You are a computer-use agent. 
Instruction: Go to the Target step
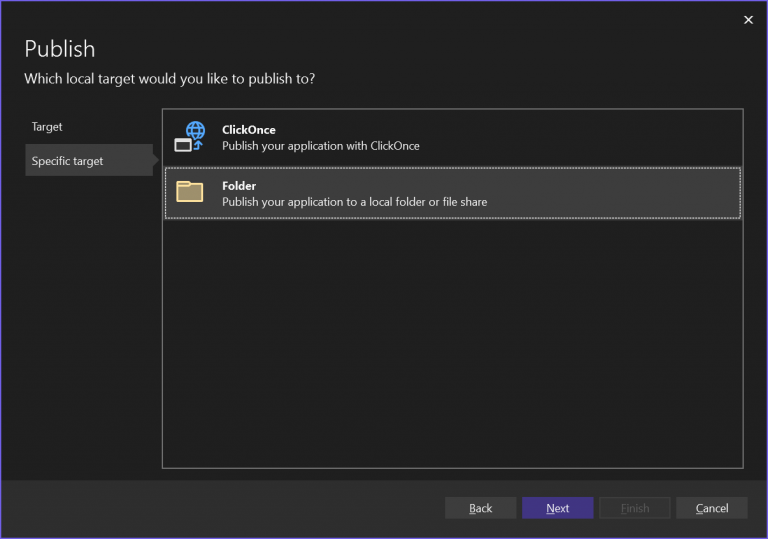point(47,127)
